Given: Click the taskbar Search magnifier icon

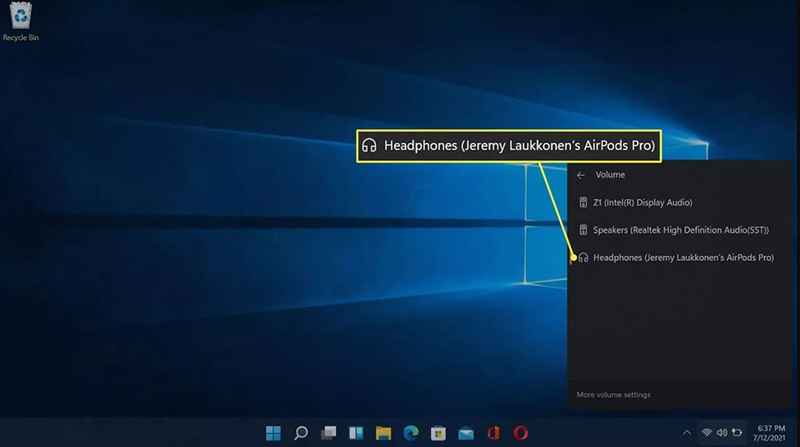Looking at the screenshot, I should click(x=300, y=433).
